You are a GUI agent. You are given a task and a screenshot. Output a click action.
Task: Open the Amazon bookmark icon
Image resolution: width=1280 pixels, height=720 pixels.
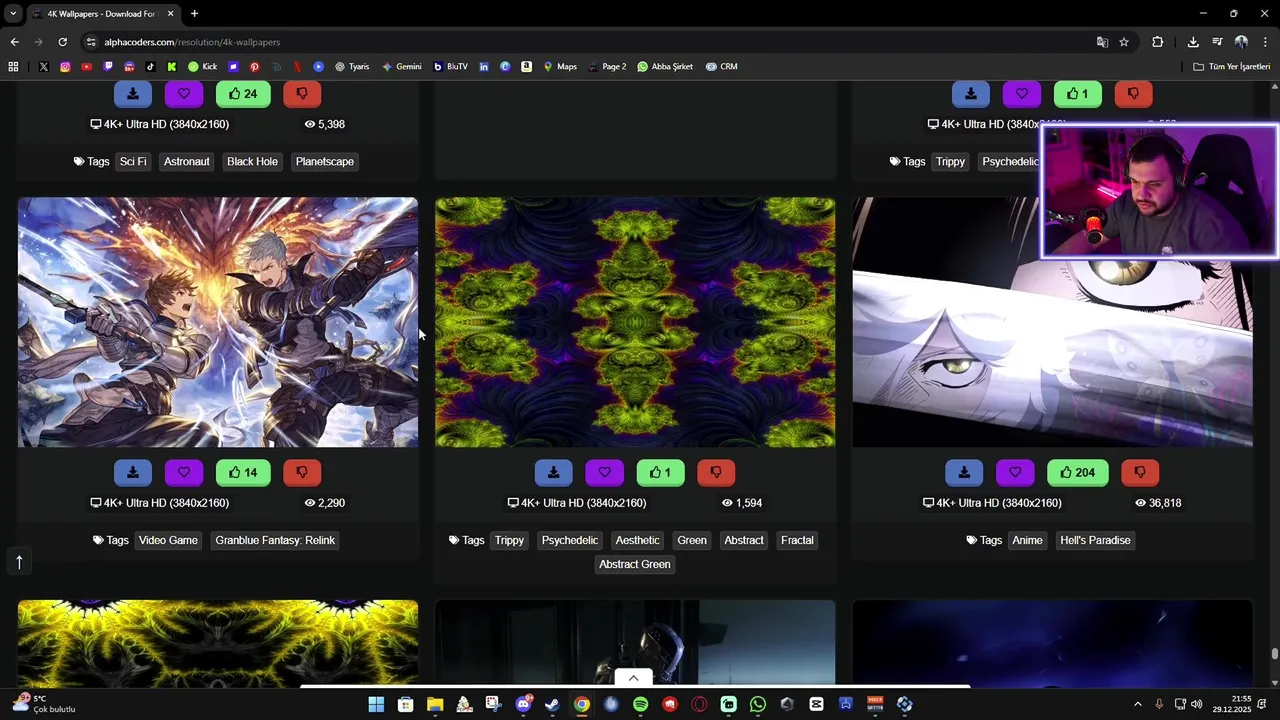pos(526,67)
